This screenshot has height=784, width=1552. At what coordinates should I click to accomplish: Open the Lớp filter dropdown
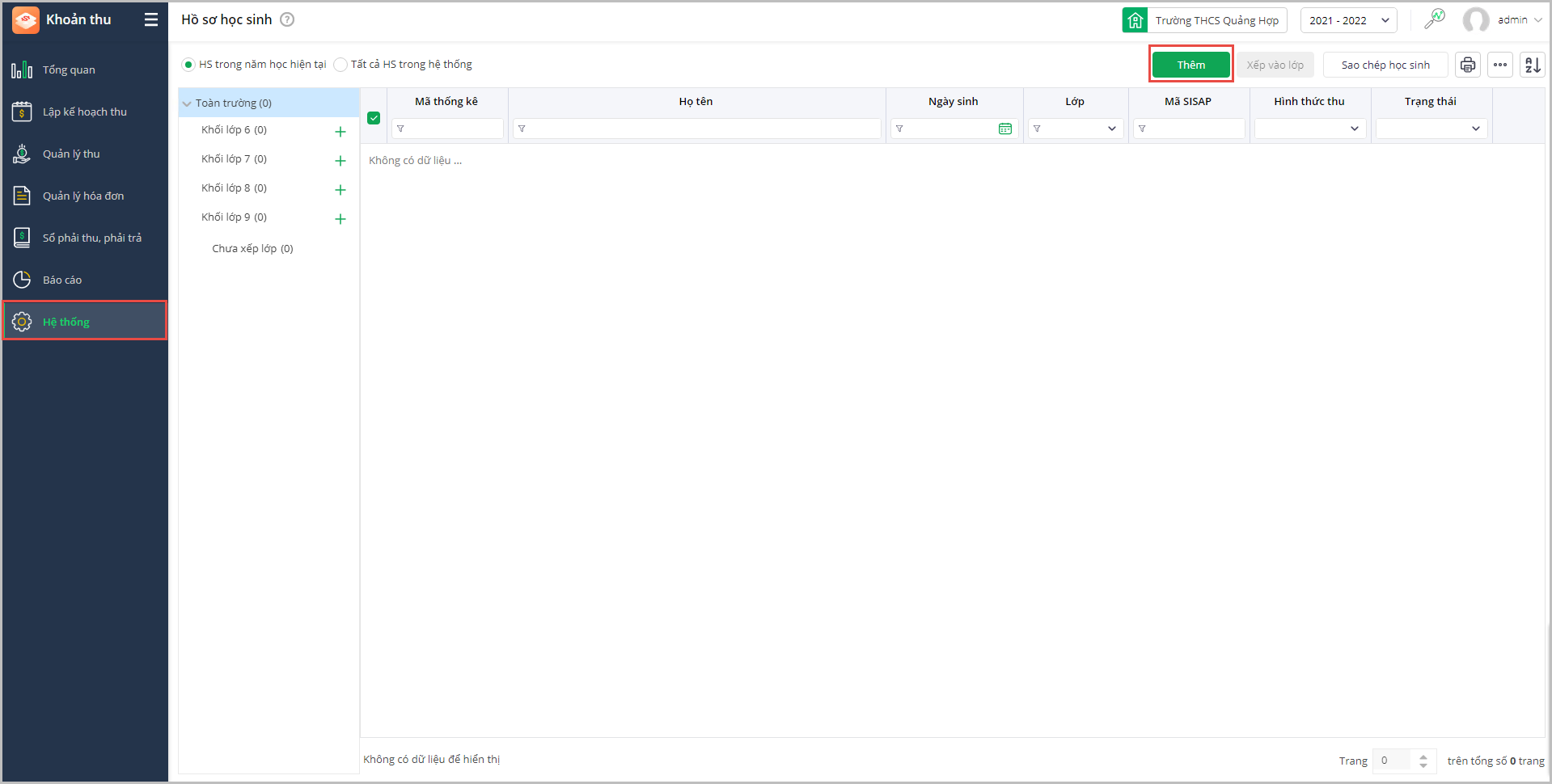pyautogui.click(x=1112, y=129)
